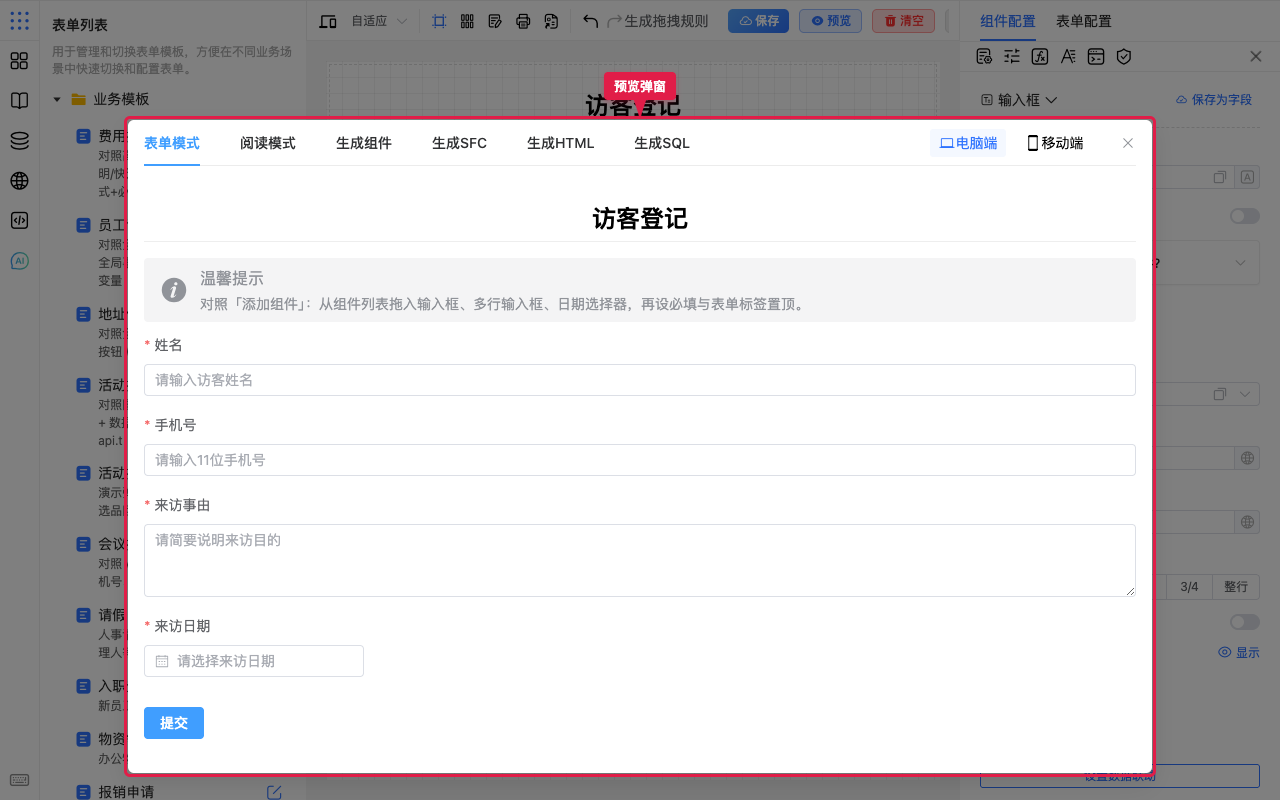
Task: Open the 生成HTML tab
Action: coord(561,143)
